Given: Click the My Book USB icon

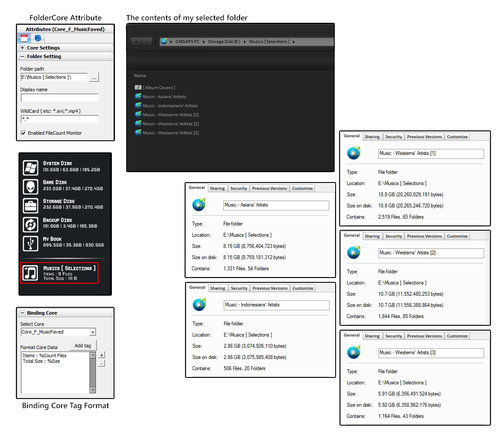Looking at the screenshot, I should (30, 243).
